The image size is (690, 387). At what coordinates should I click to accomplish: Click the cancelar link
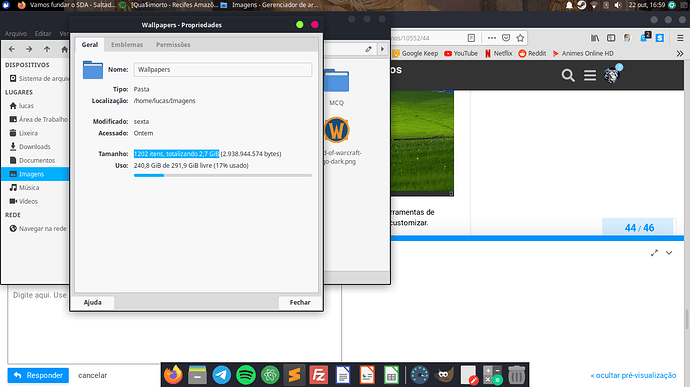pos(92,375)
